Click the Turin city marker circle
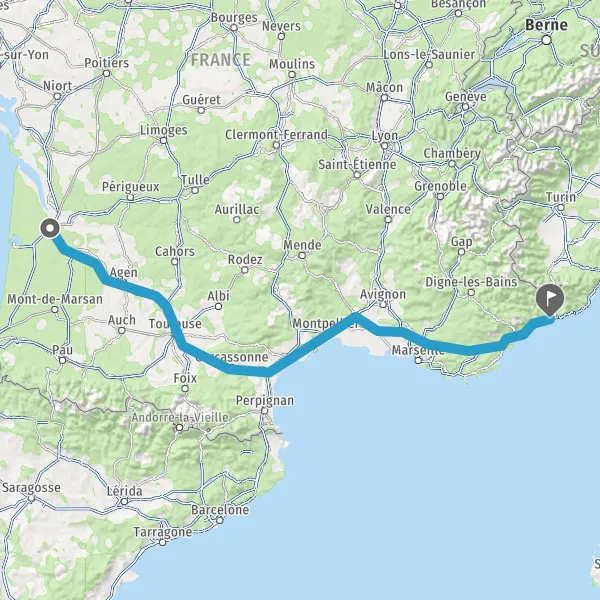Screen dimensions: 600x600 pos(561,207)
